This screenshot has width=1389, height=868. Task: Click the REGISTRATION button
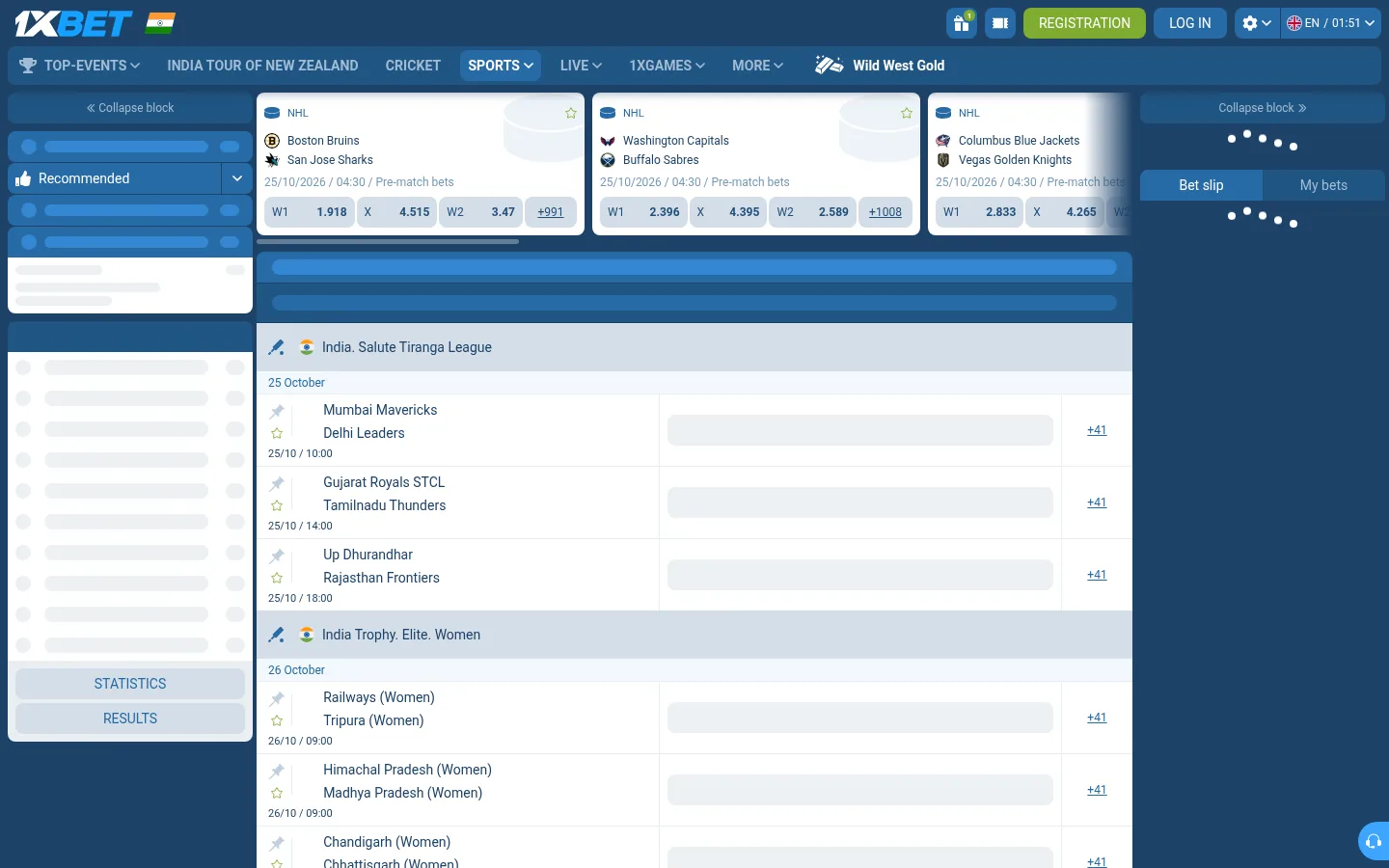tap(1084, 23)
